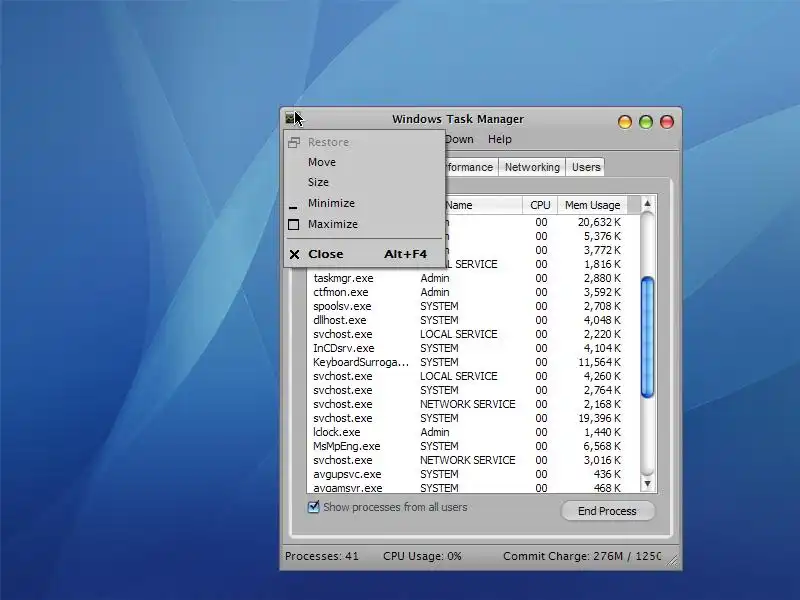Click the scrollbar down arrow

point(647,484)
